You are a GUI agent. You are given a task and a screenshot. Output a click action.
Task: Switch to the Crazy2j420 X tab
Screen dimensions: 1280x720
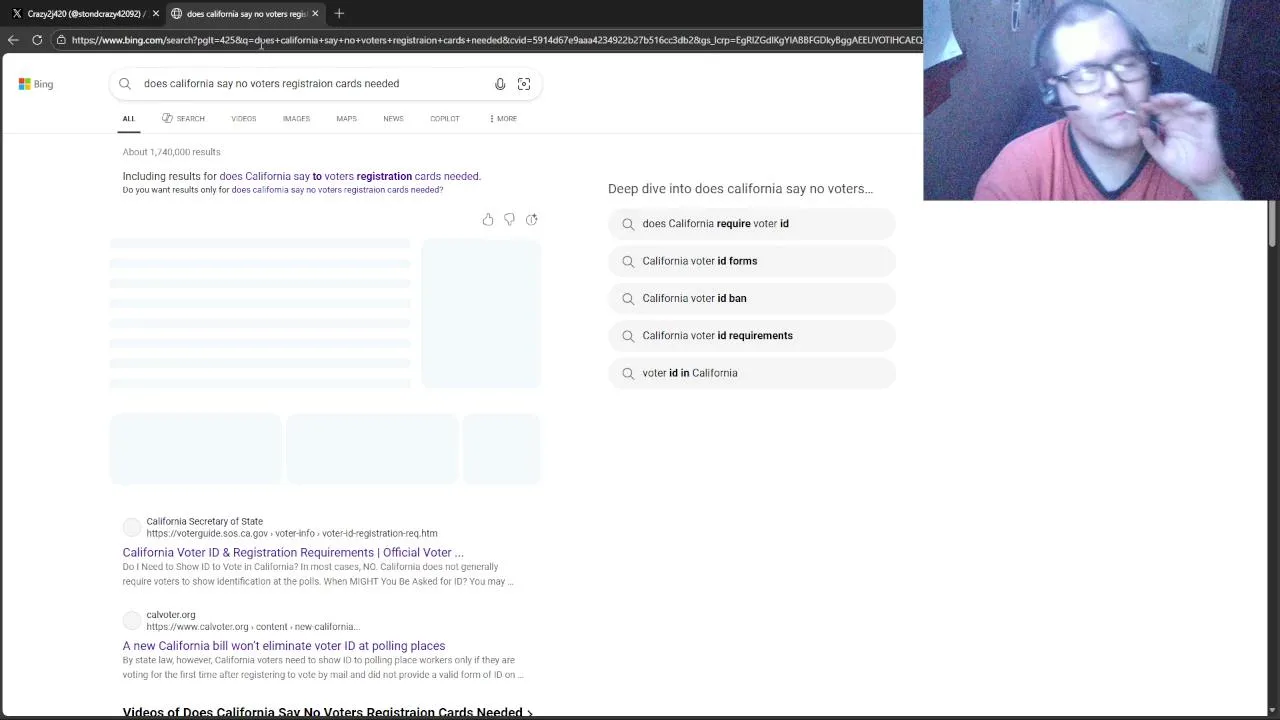pyautogui.click(x=84, y=13)
